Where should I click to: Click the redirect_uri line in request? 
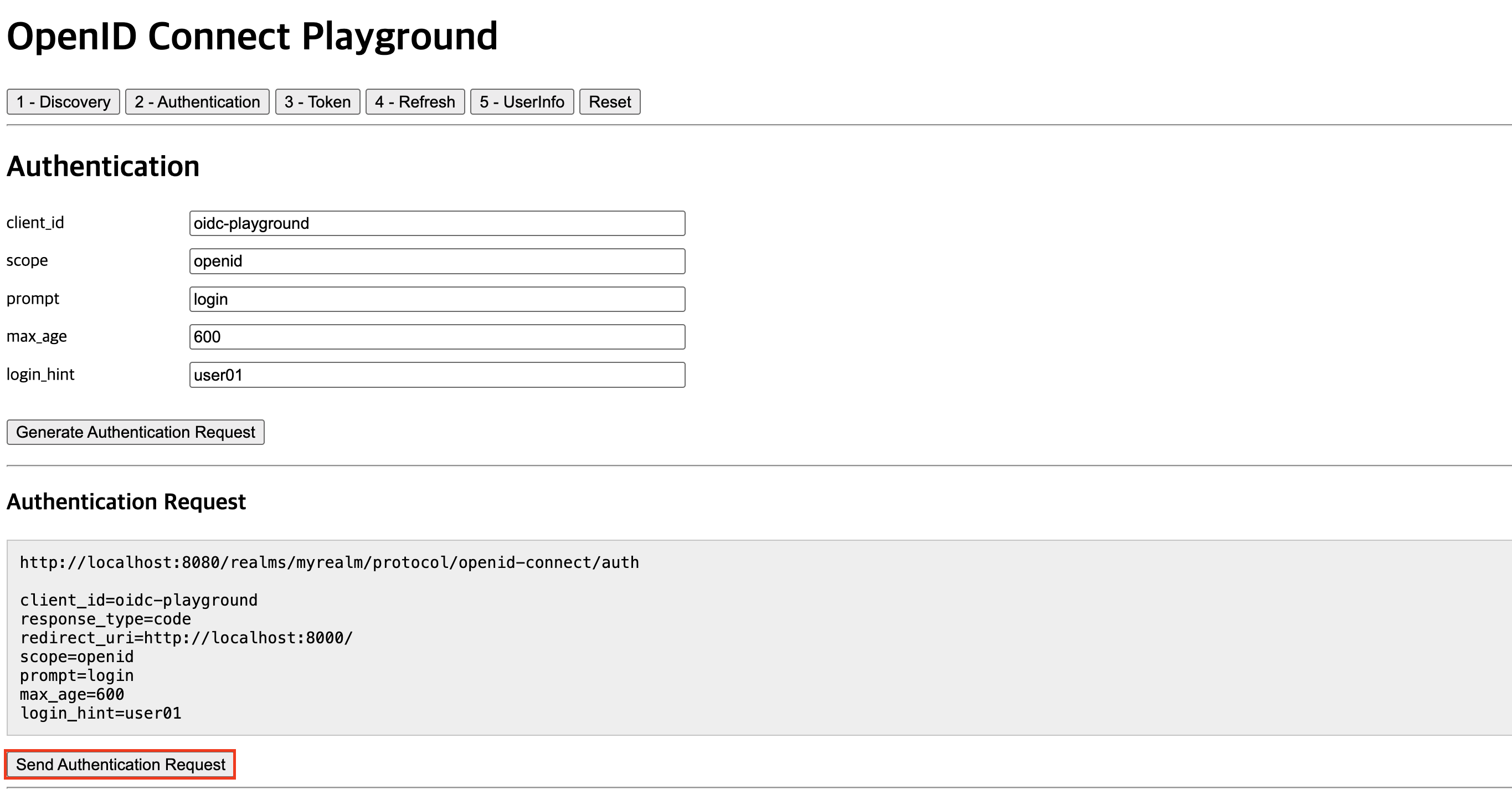click(x=186, y=638)
